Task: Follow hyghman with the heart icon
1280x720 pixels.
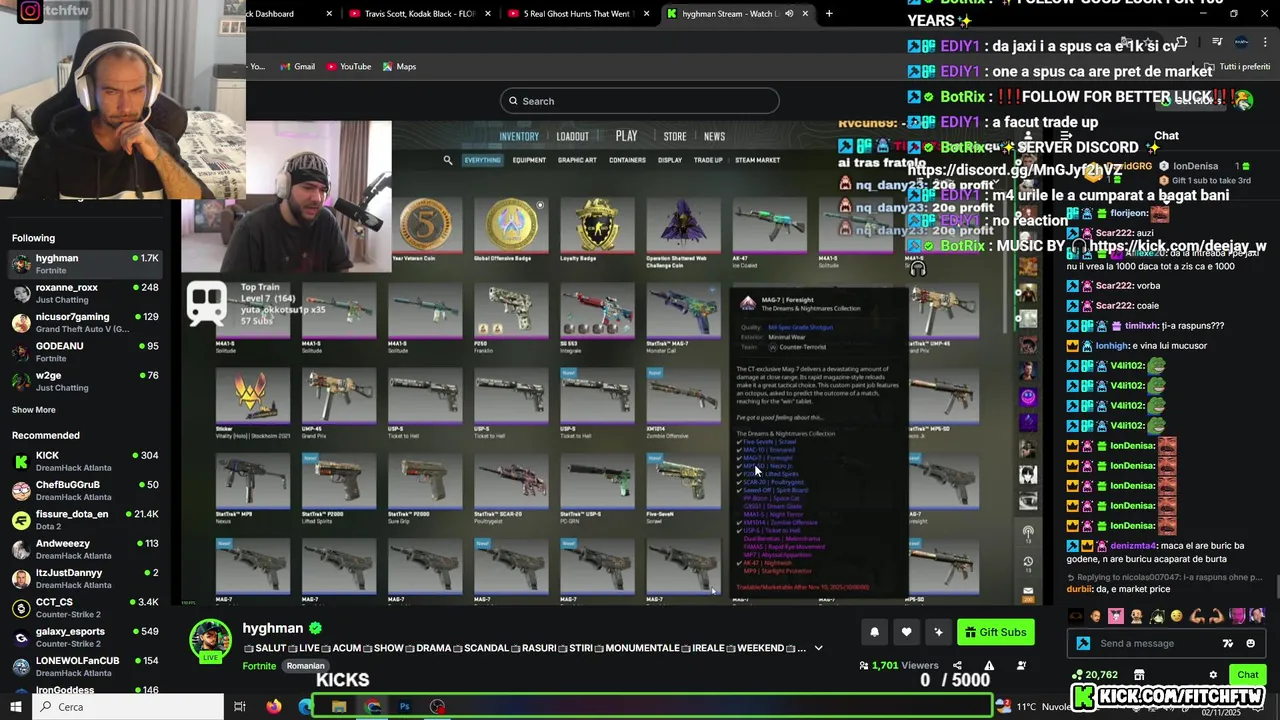Action: pyautogui.click(x=906, y=632)
